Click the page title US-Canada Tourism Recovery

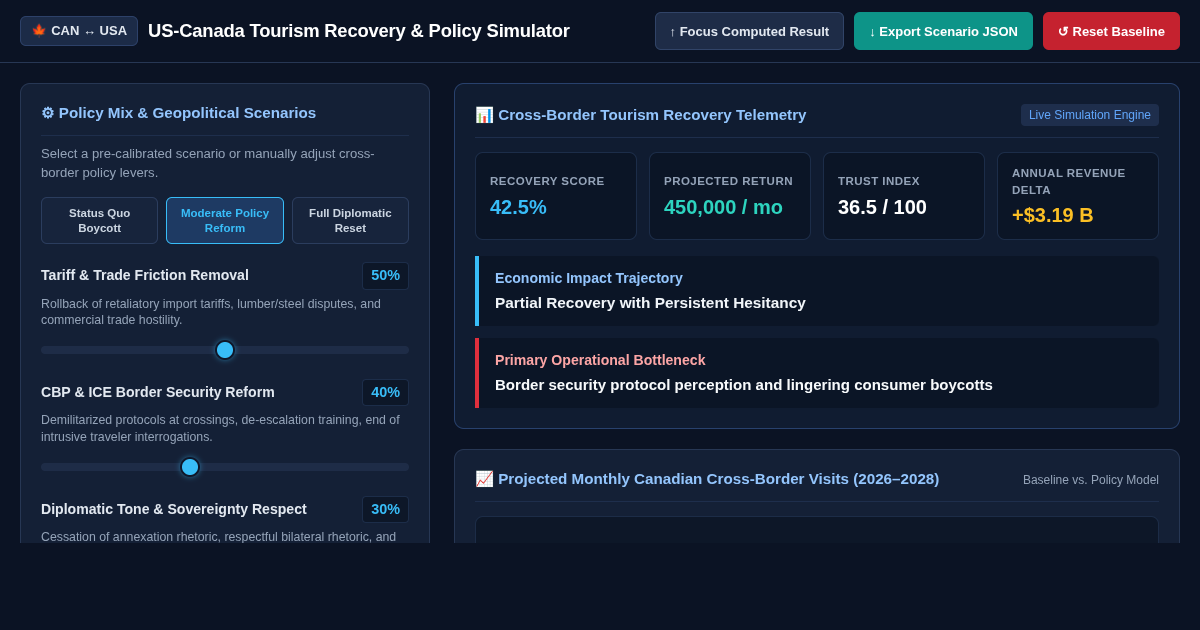click(359, 31)
